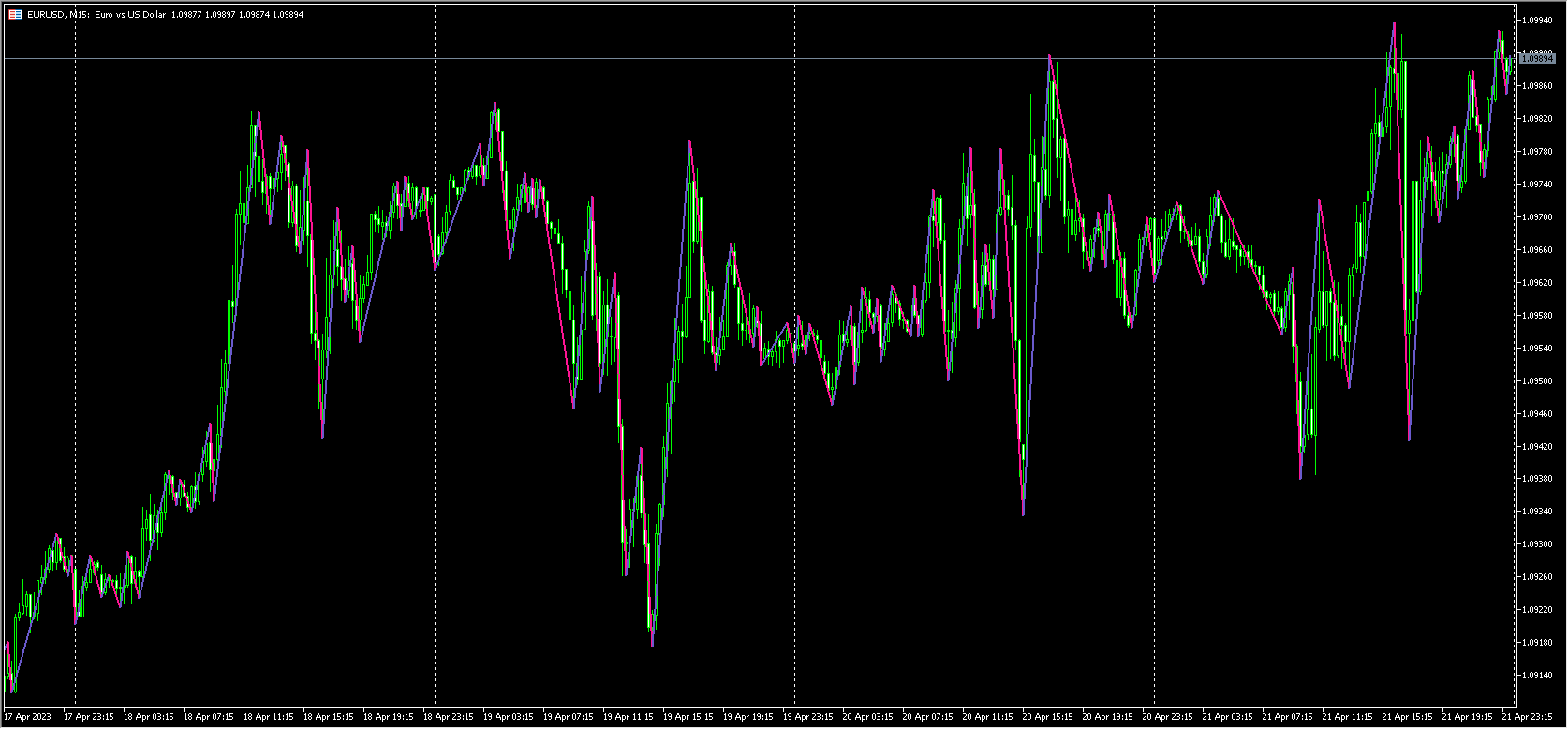Click the 18 Apr 03:15 time label
The image size is (1568, 729).
(x=149, y=717)
